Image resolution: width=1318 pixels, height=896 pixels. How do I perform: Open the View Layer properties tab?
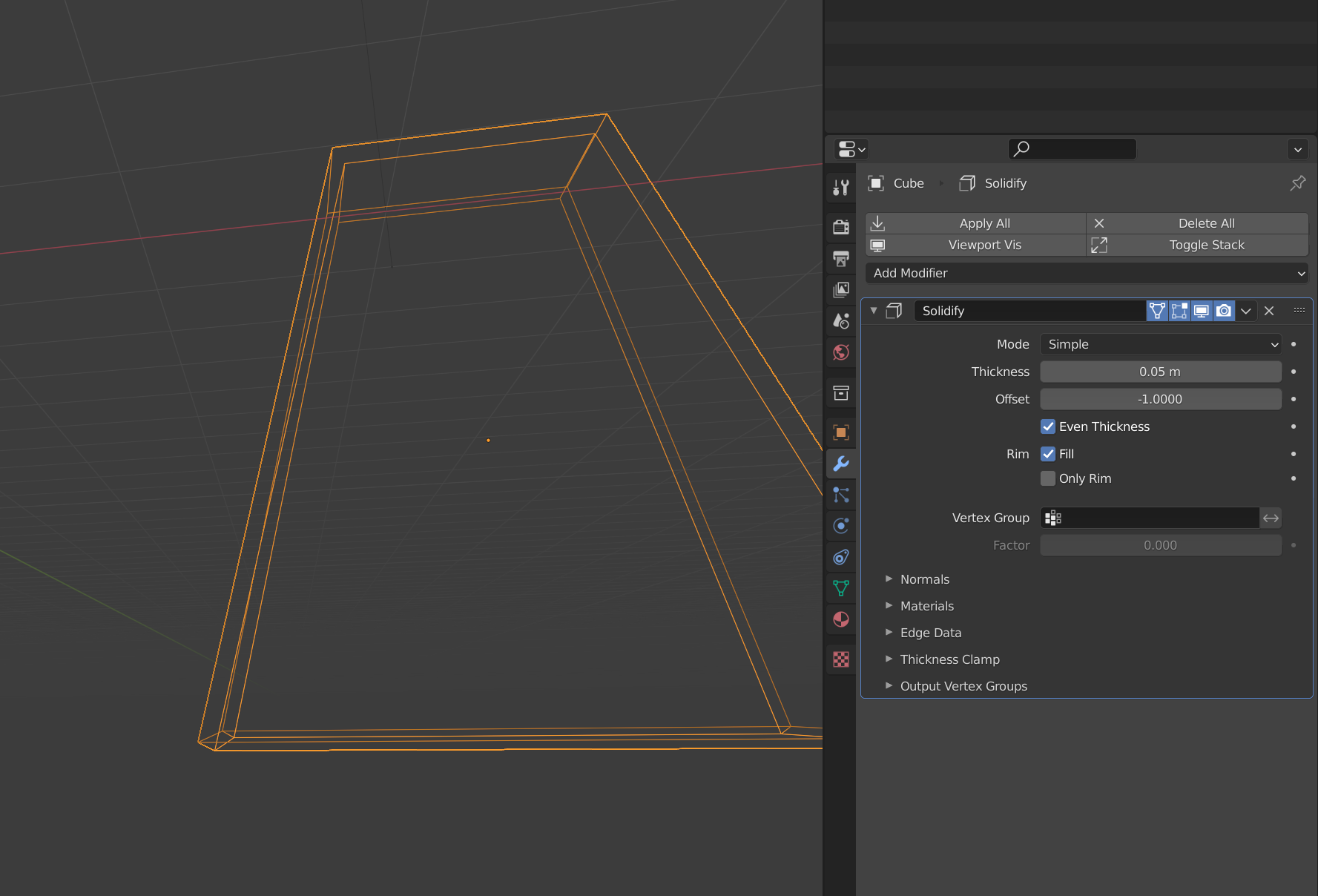click(840, 289)
